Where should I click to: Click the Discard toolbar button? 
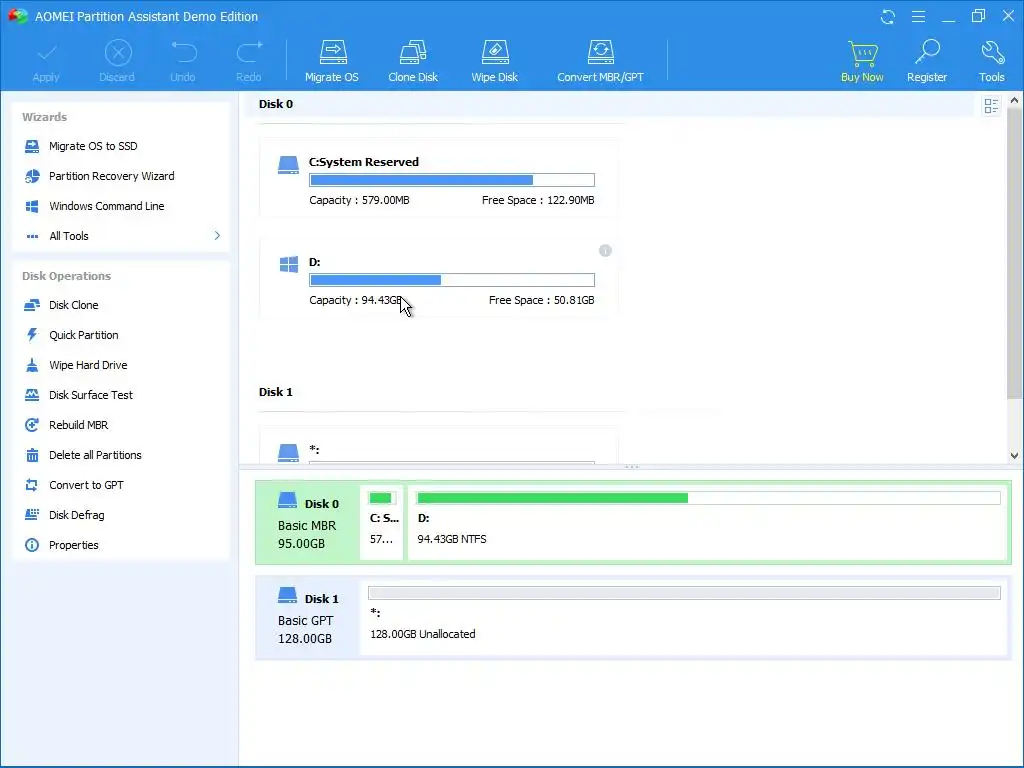[x=118, y=61]
